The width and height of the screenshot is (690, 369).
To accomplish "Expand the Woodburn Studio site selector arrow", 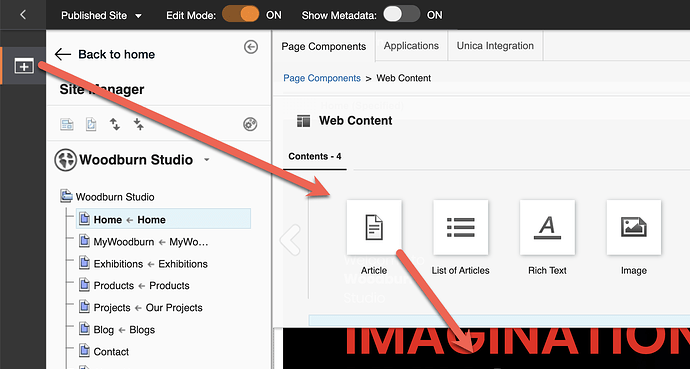I will [x=207, y=160].
